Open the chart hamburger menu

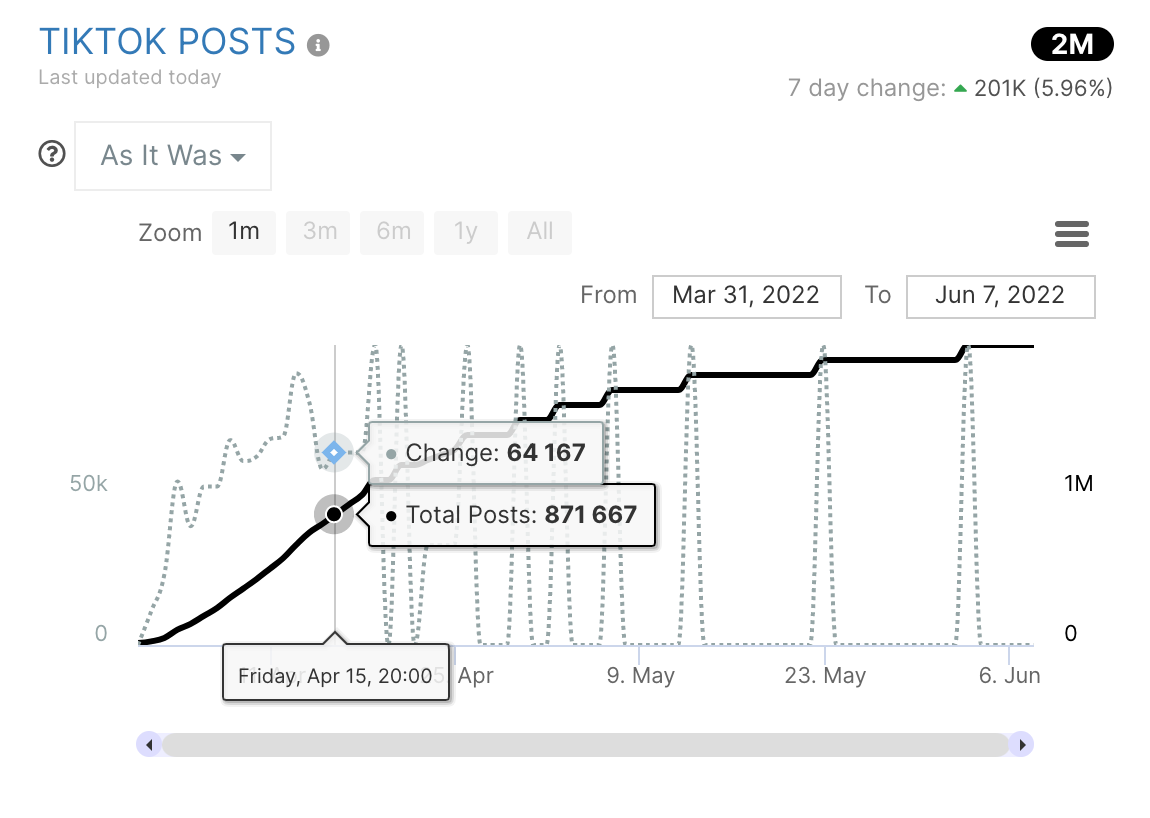coord(1071,235)
